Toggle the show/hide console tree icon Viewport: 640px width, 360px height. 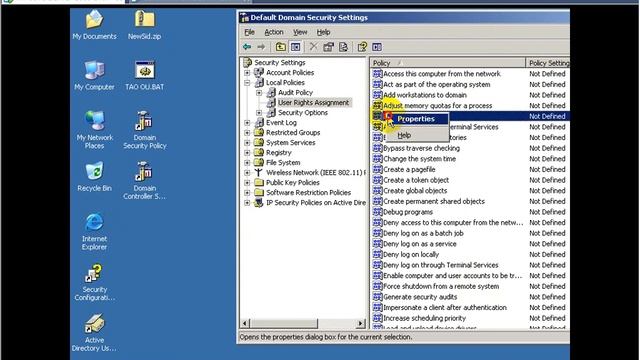[x=296, y=47]
